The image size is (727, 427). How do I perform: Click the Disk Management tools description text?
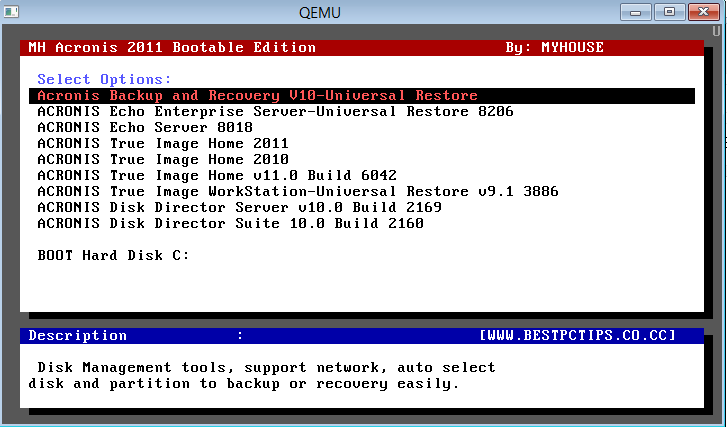(262, 376)
